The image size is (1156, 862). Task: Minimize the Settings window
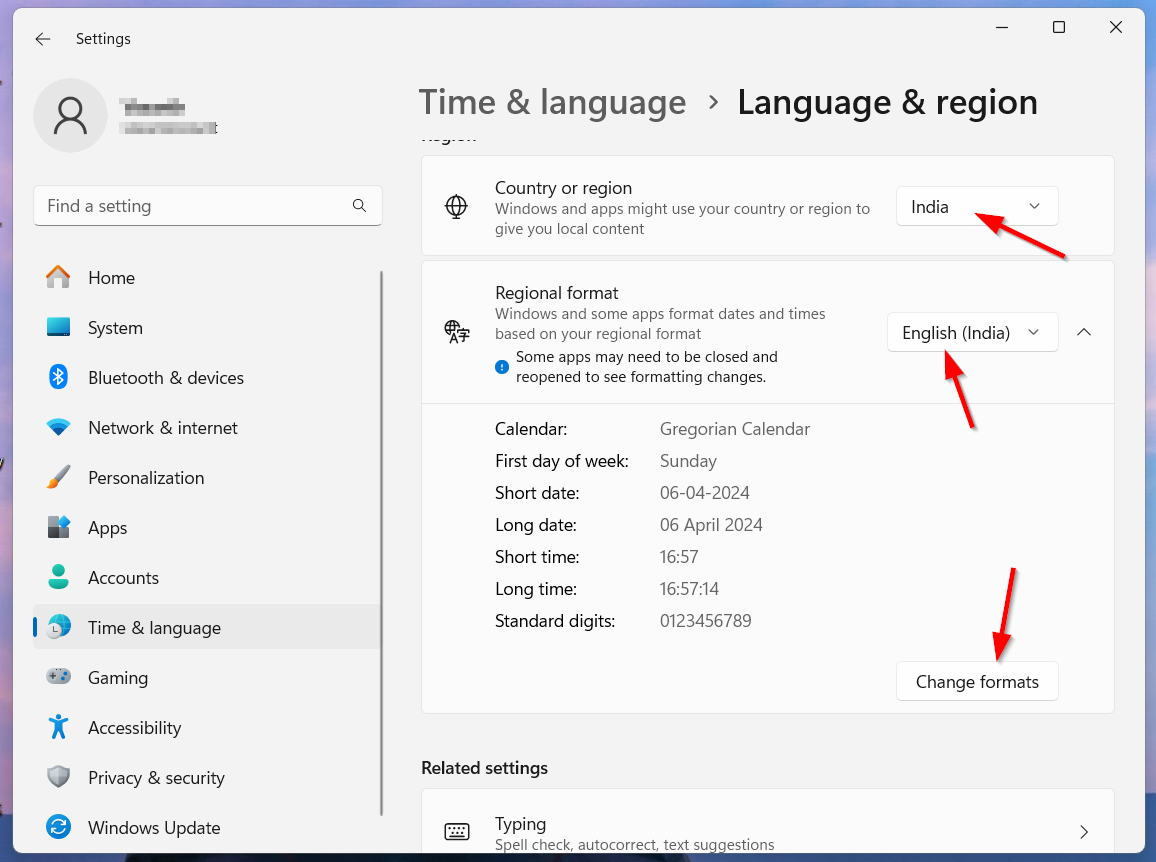click(x=1002, y=27)
